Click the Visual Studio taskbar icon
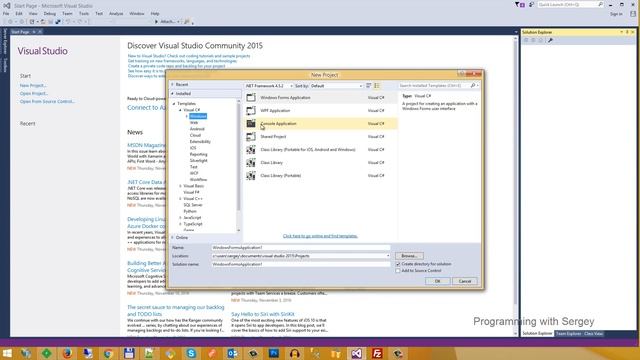Screen dimensions: 640x360 click(x=356, y=353)
